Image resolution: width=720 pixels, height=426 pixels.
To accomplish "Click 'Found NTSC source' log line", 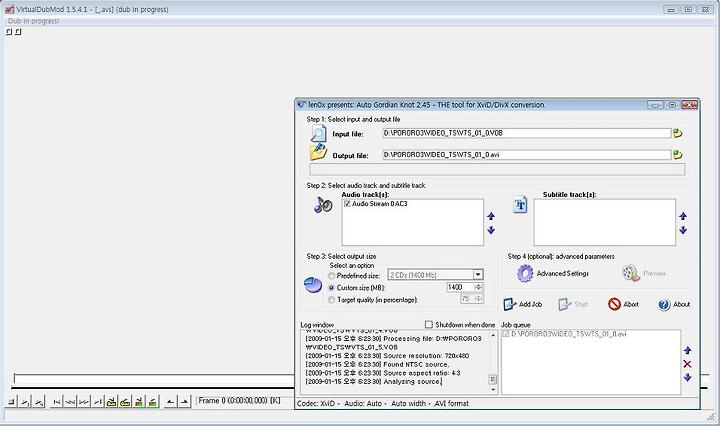I will tap(377, 364).
